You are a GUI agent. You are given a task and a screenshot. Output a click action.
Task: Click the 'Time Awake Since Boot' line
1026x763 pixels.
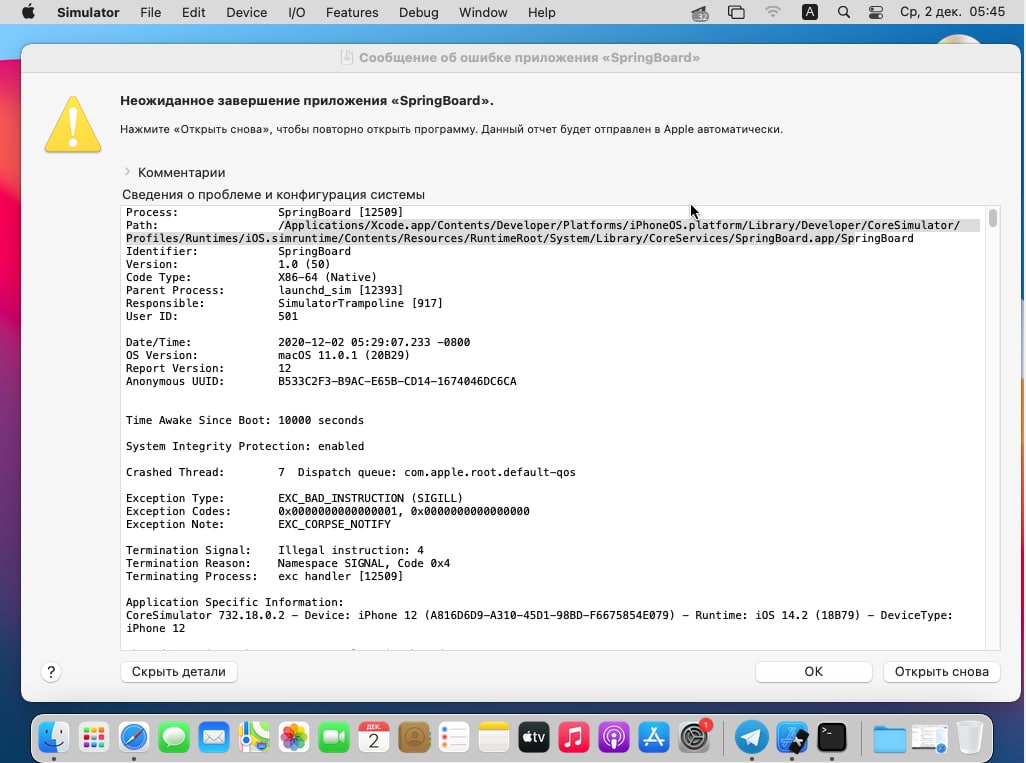[245, 420]
